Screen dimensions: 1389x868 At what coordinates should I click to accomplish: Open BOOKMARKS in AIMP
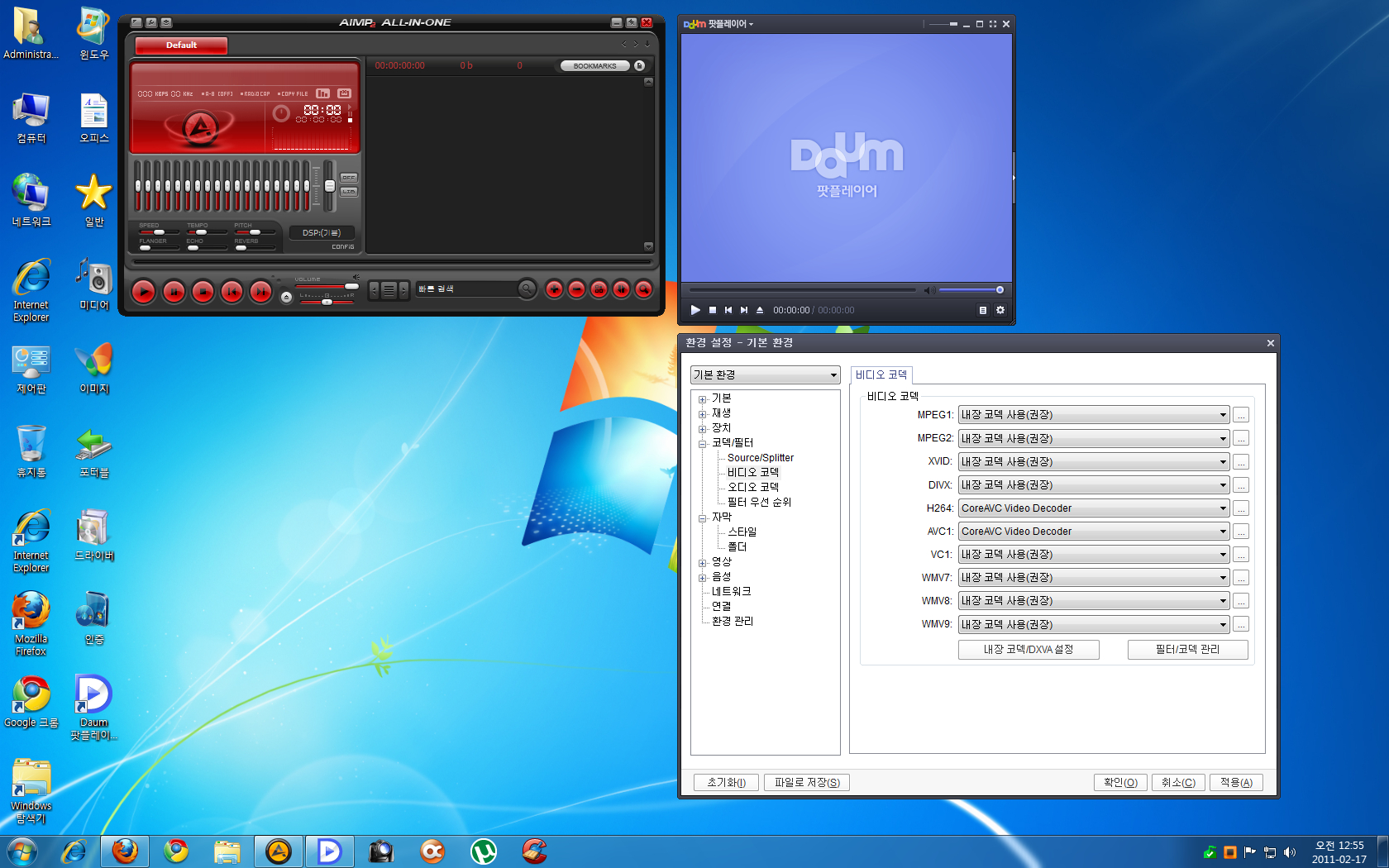point(594,65)
